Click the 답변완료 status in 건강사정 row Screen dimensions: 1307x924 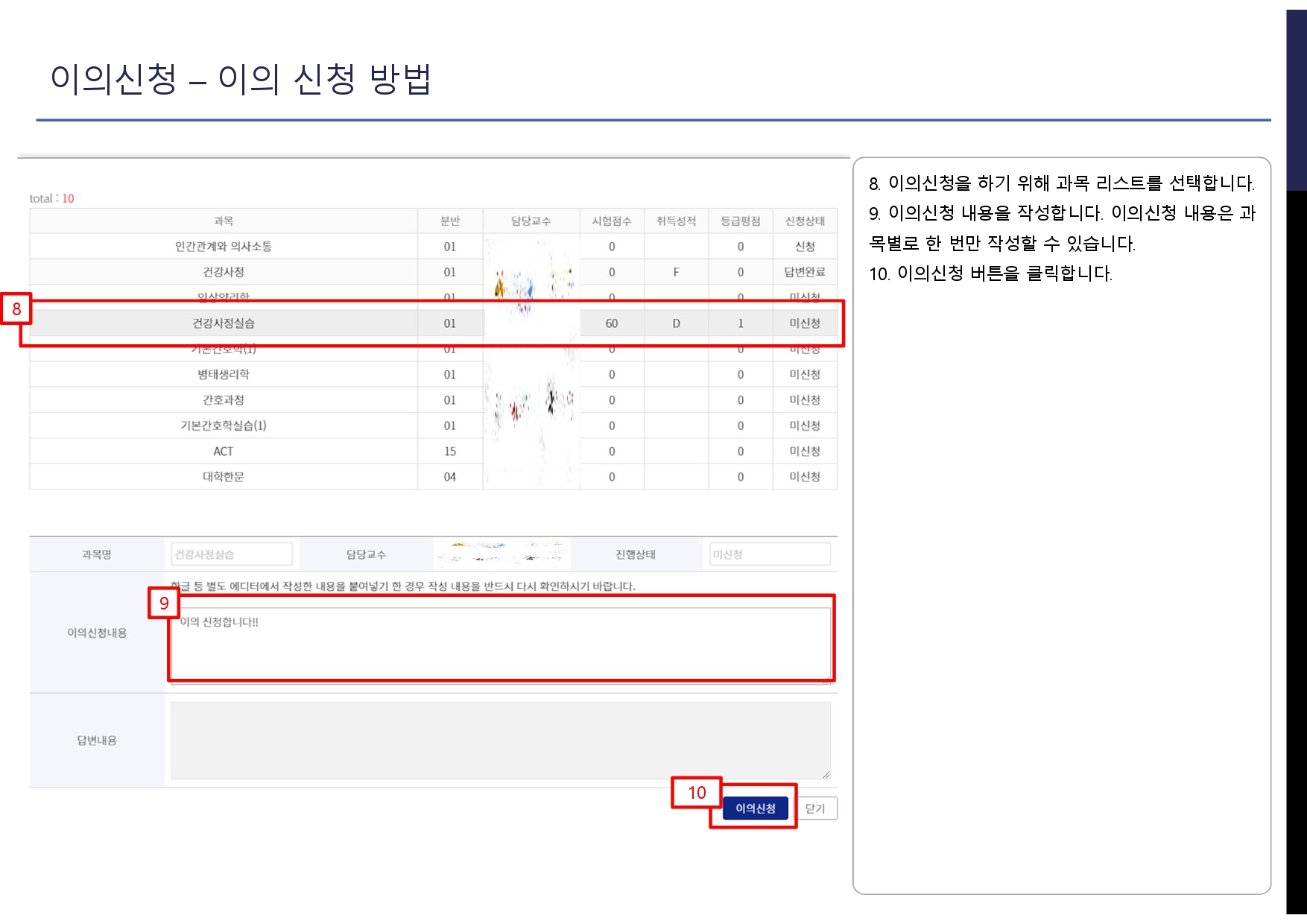click(805, 272)
